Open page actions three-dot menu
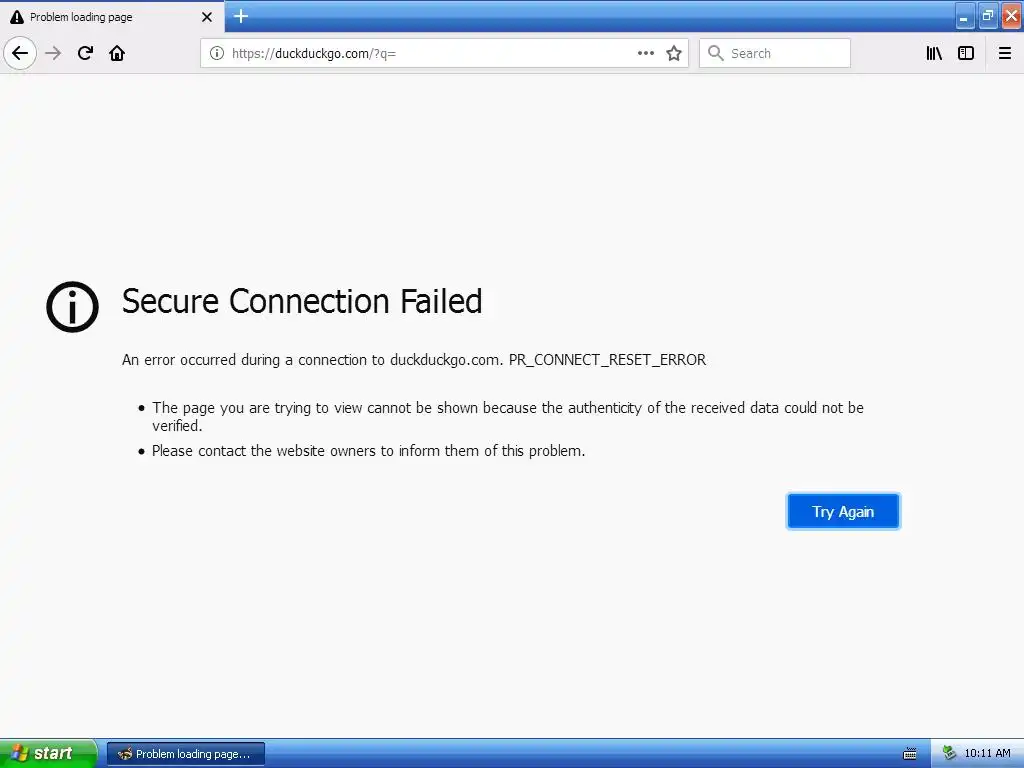Screen dimensions: 1024x768 pos(646,53)
